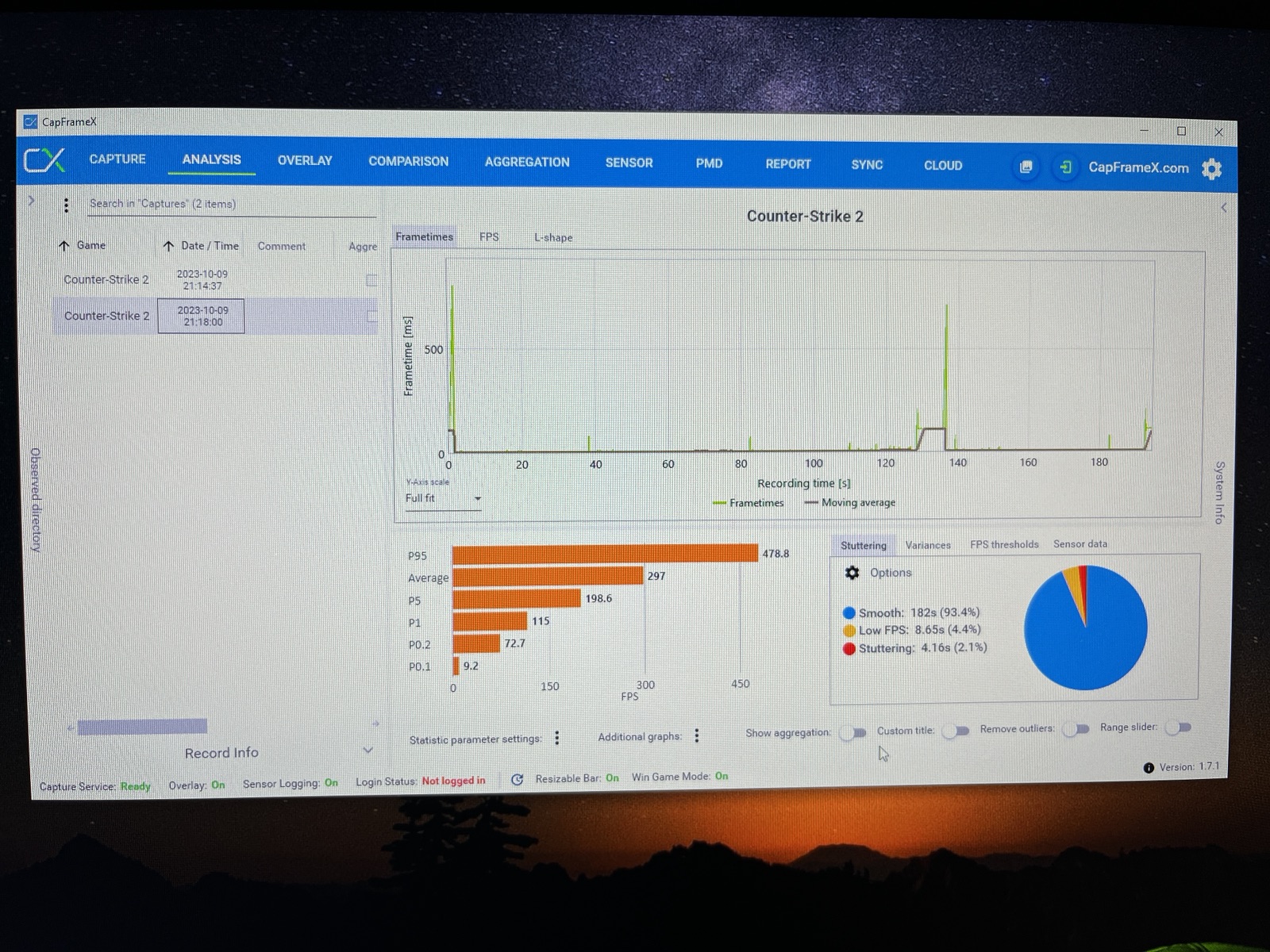Switch to the Variances tab
This screenshot has width=1270, height=952.
click(928, 545)
